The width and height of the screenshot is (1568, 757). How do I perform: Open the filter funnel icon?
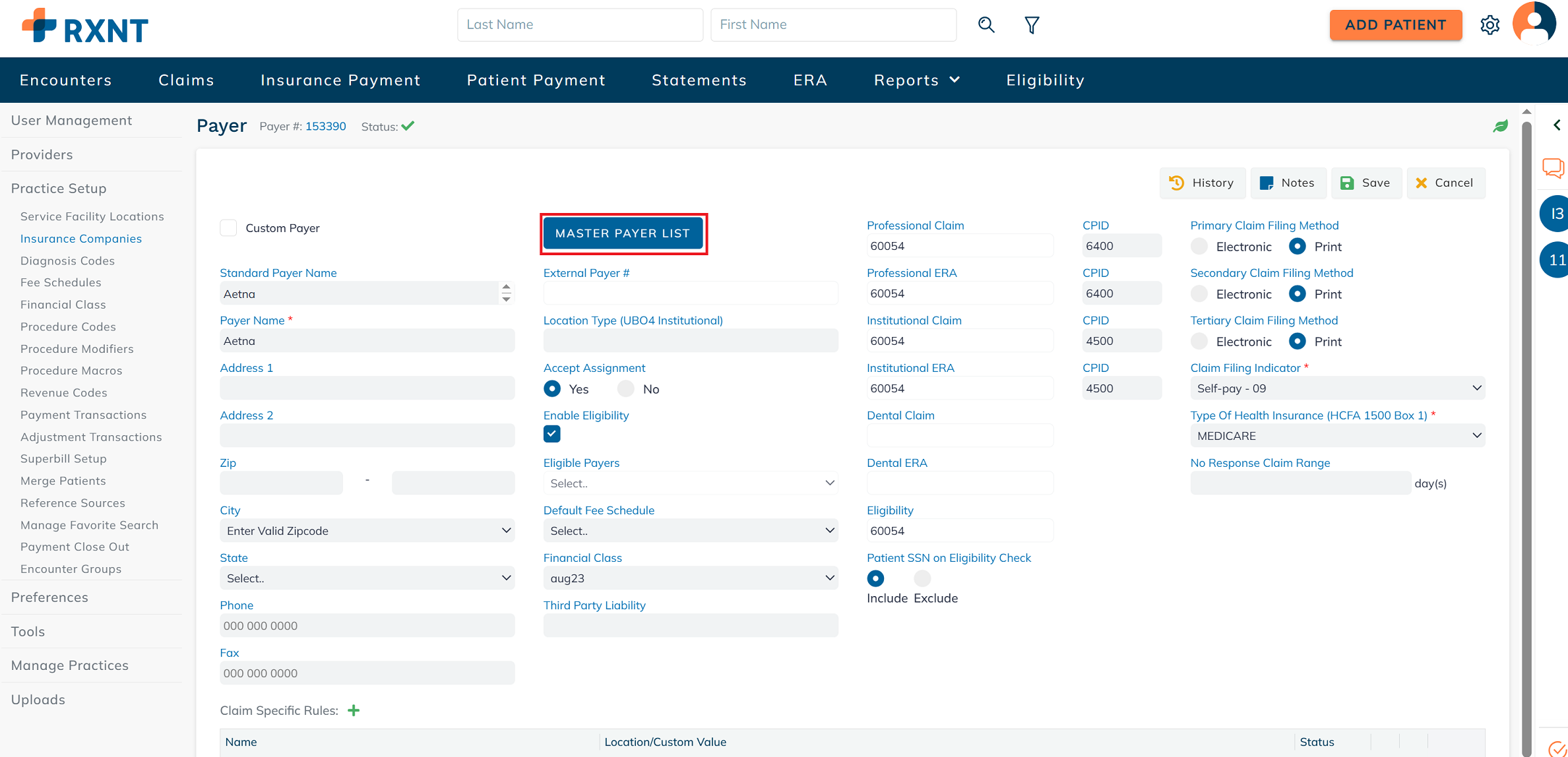[x=1032, y=25]
